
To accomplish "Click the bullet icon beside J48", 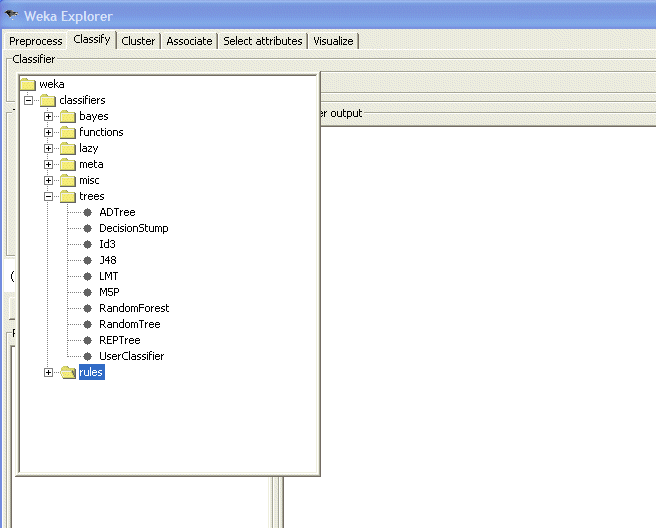I will coord(87,260).
